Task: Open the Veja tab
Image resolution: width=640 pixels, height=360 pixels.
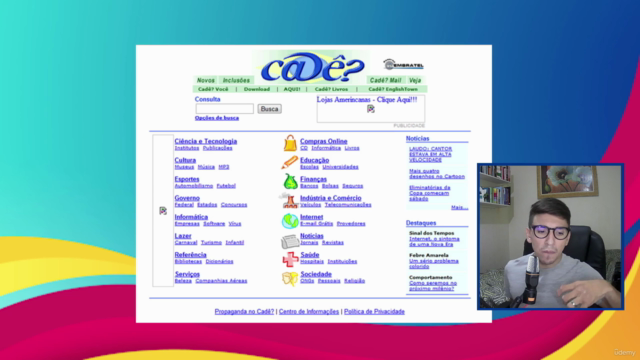Action: 415,80
